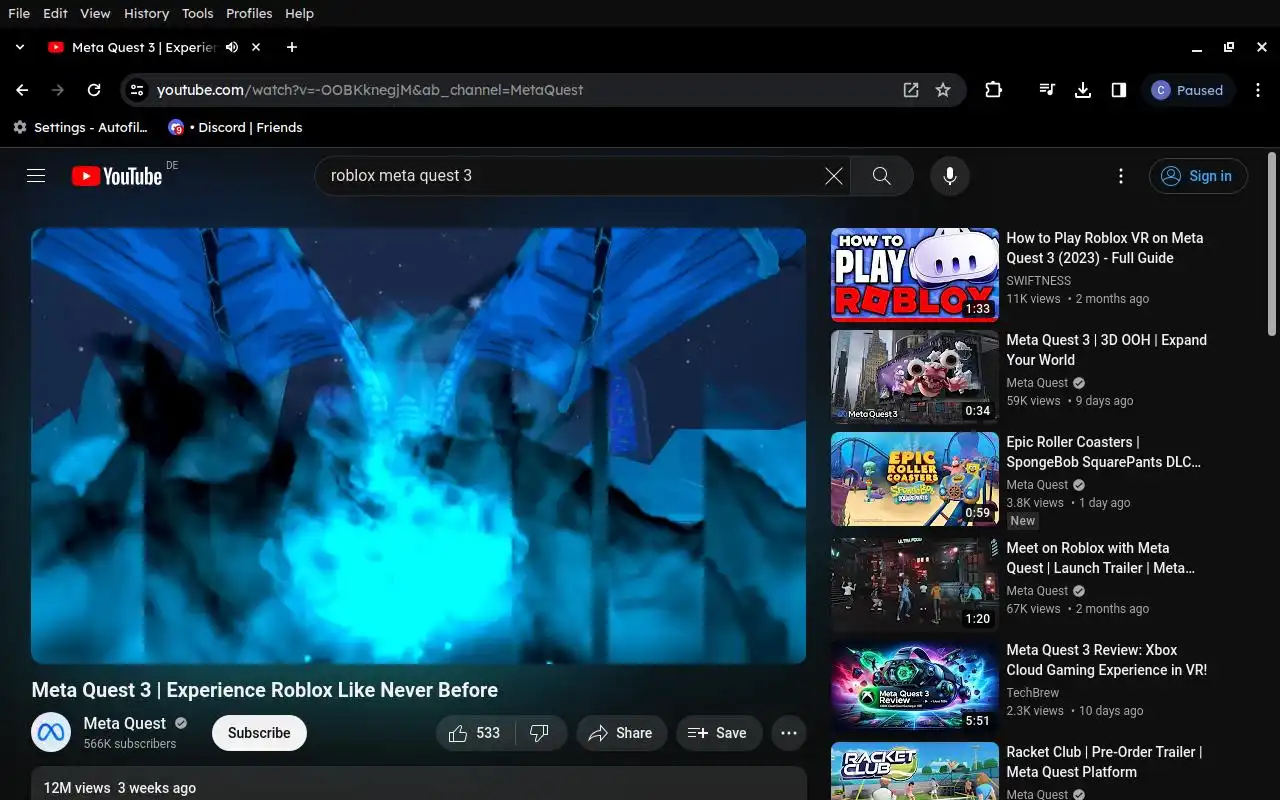This screenshot has width=1280, height=800.
Task: Close the Meta Quest 3 tab
Action: (256, 47)
